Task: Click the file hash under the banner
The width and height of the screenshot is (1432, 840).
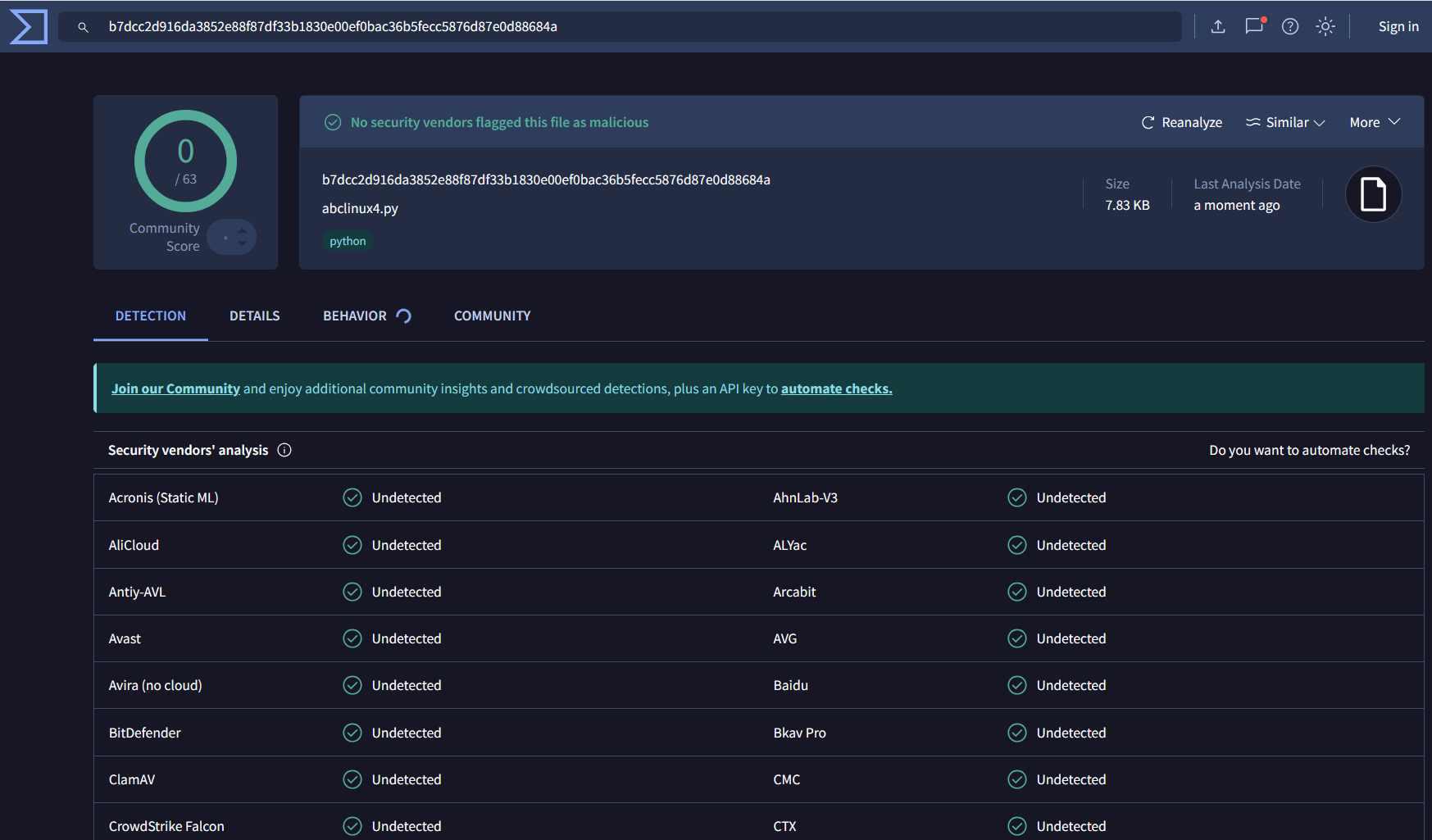Action: pos(546,179)
